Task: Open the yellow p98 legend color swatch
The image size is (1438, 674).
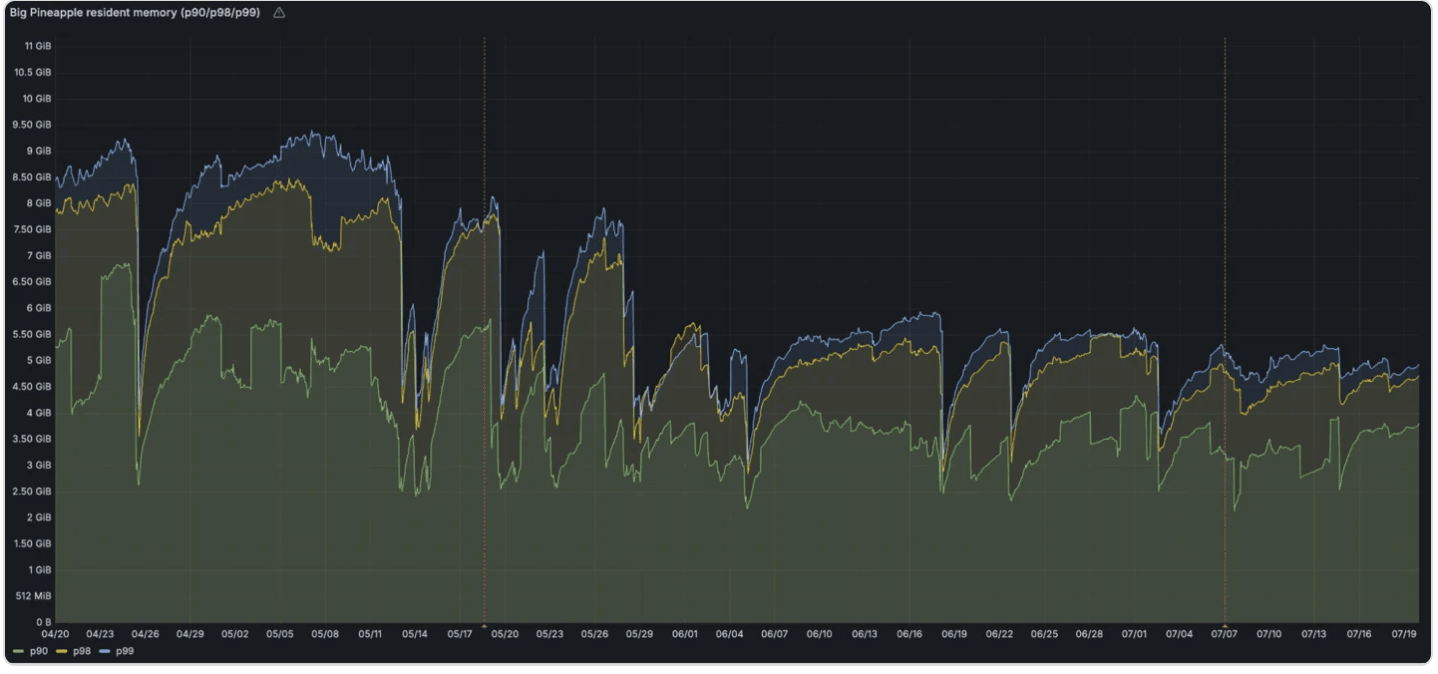Action: point(59,651)
